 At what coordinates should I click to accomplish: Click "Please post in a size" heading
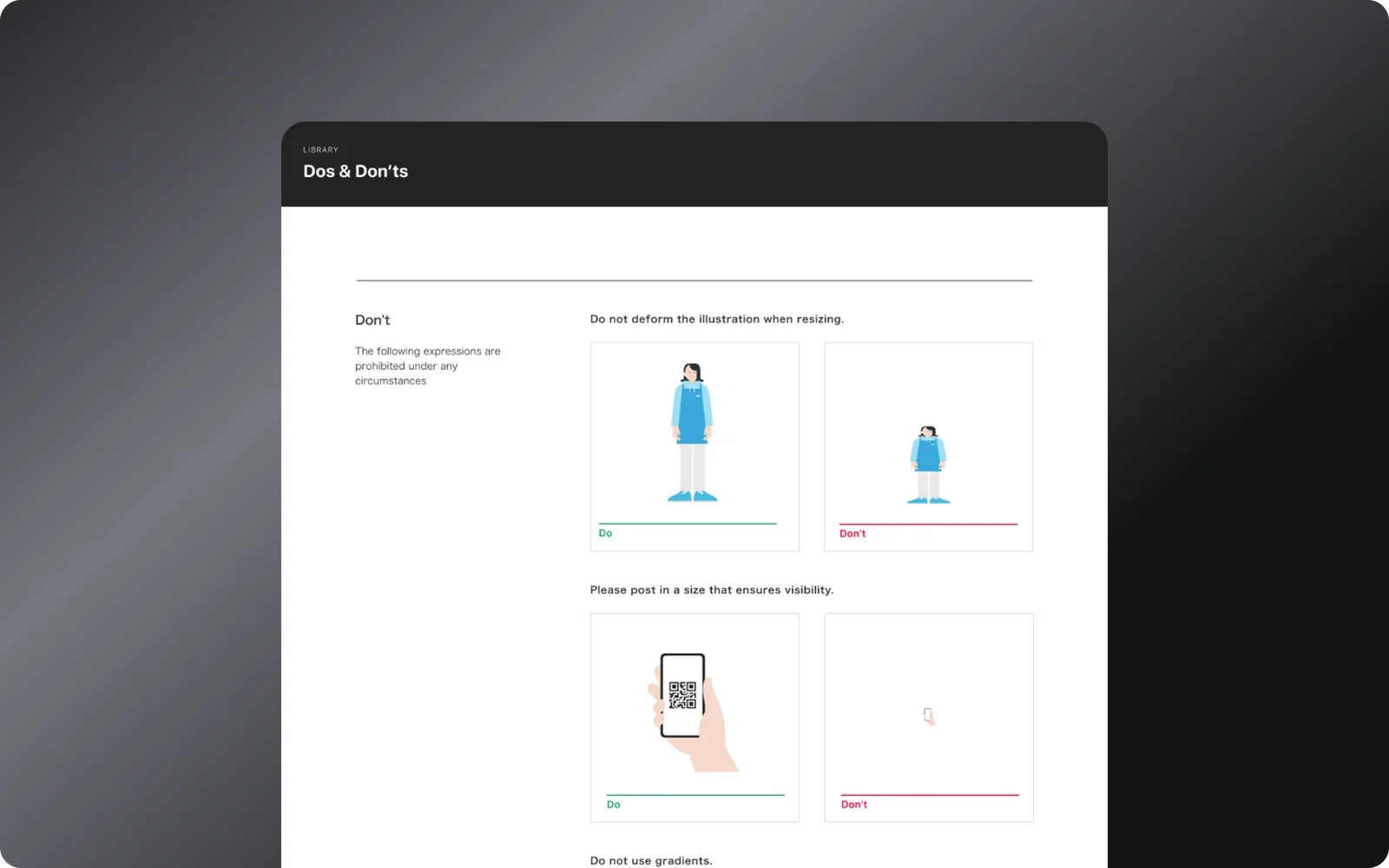pyautogui.click(x=712, y=589)
